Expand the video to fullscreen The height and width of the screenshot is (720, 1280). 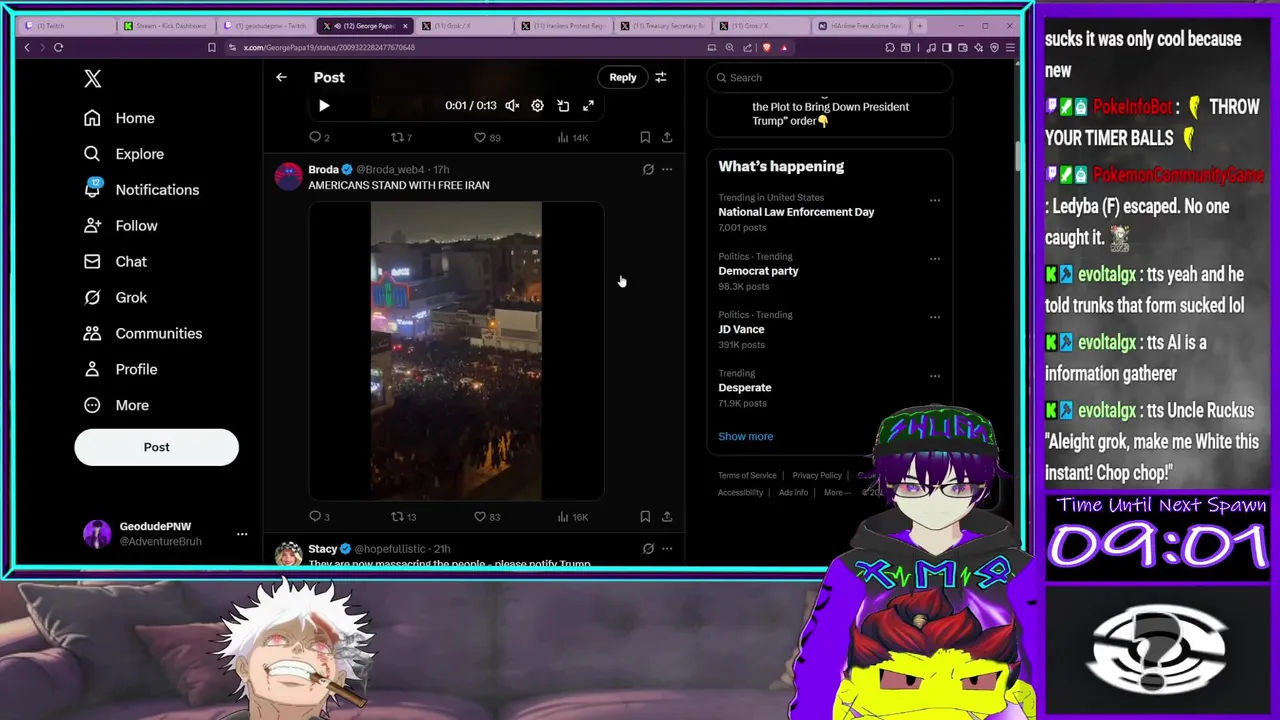pyautogui.click(x=588, y=105)
